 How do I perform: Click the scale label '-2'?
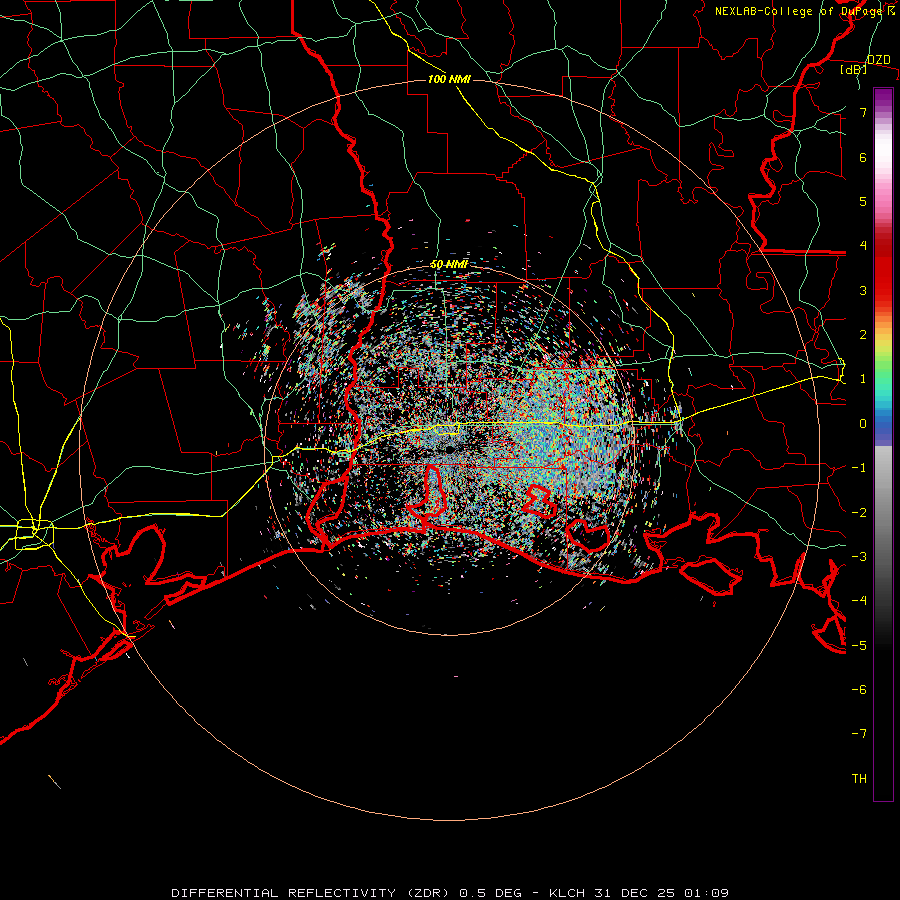coord(859,512)
